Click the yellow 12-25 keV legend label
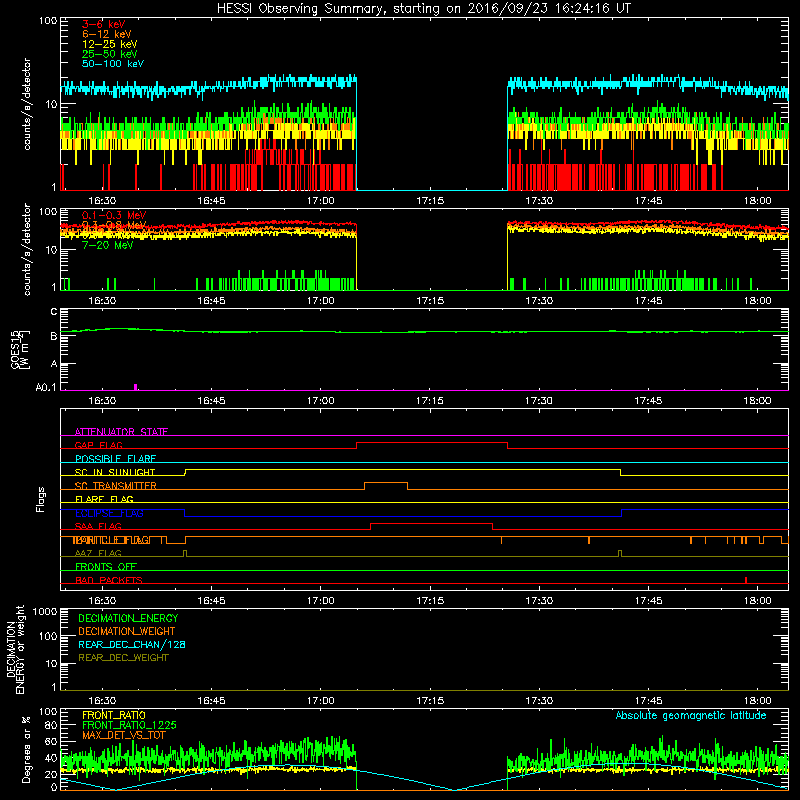This screenshot has height=800, width=800. click(x=110, y=44)
